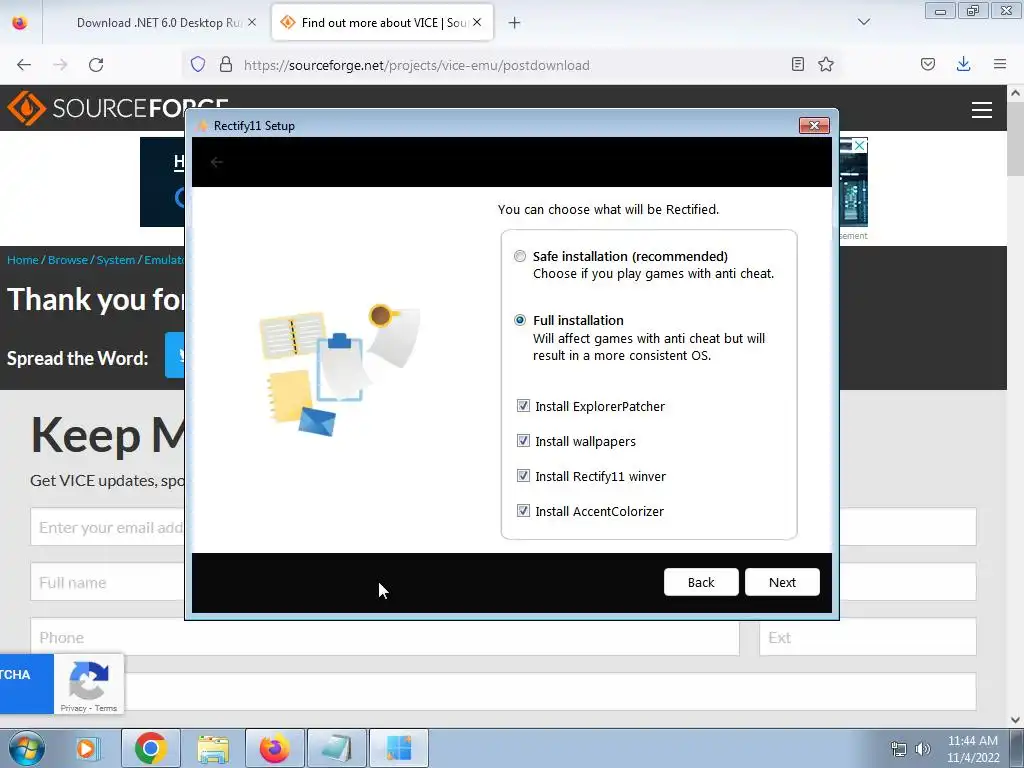Close the Rectify11 Setup window

(x=814, y=125)
